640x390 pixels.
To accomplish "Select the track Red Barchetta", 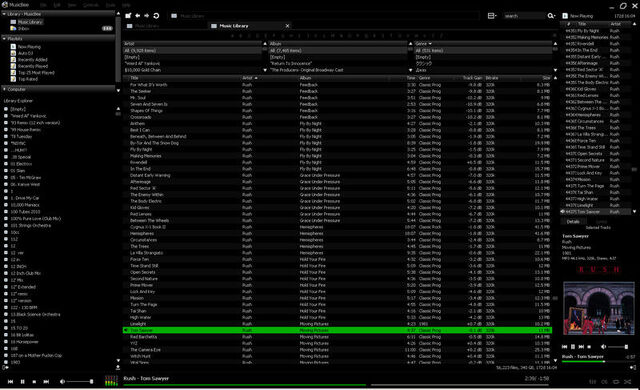I will tap(337, 337).
